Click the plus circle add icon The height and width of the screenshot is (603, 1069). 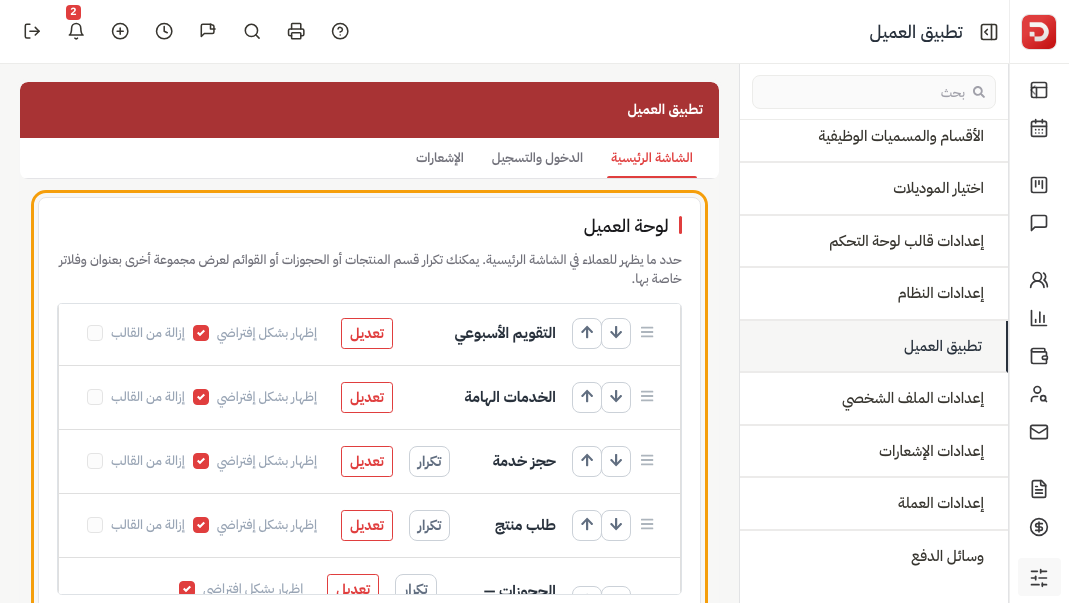click(x=120, y=31)
